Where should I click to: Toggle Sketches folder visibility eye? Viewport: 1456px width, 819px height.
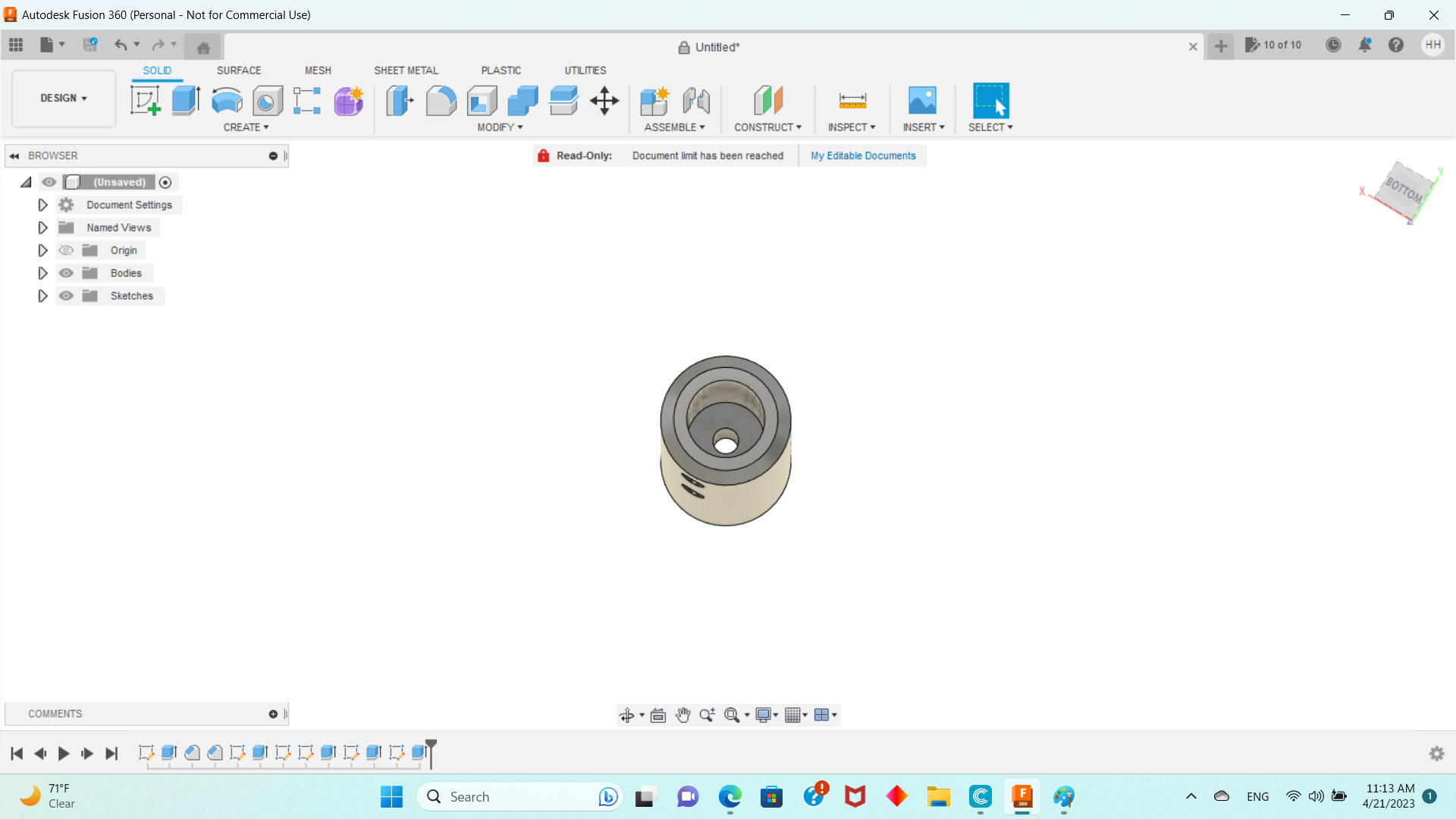click(66, 296)
